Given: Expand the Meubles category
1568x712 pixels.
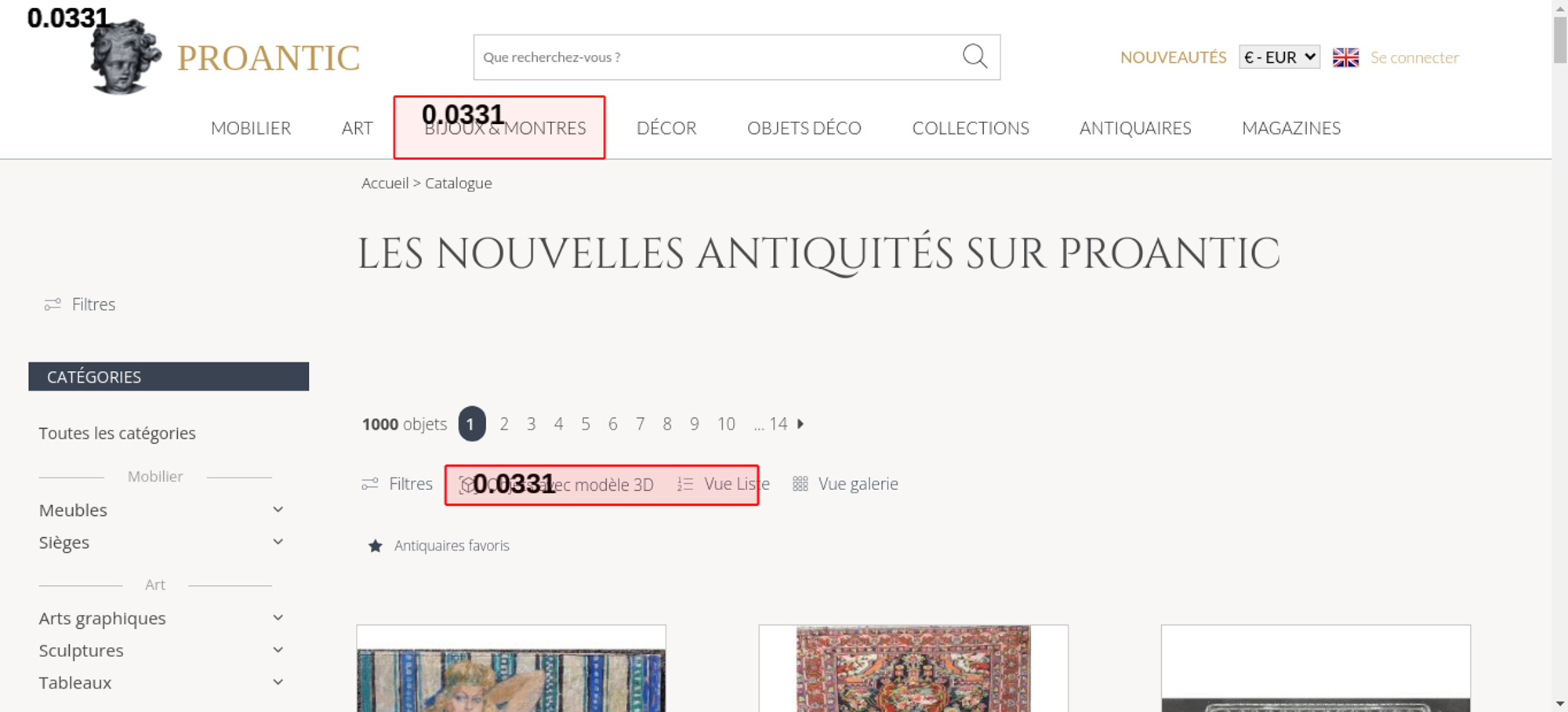Looking at the screenshot, I should coord(278,510).
